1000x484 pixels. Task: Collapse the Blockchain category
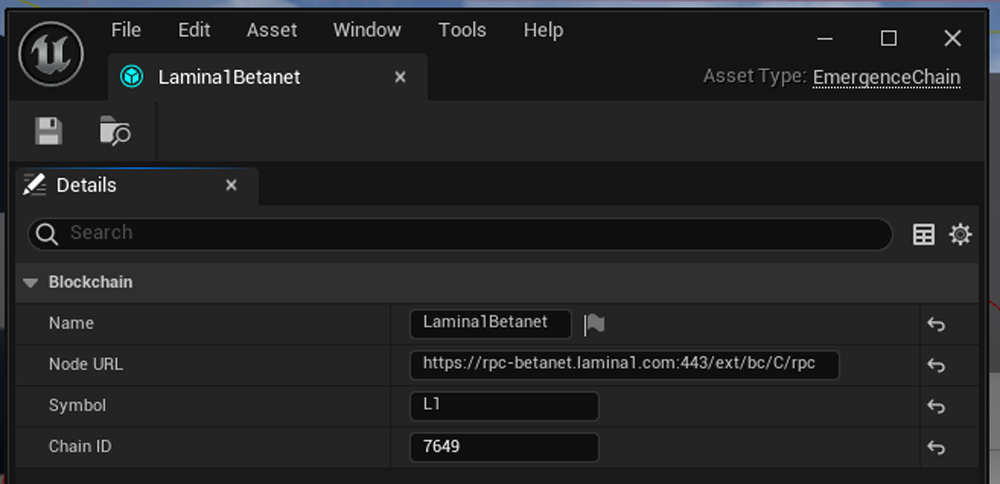tap(31, 282)
